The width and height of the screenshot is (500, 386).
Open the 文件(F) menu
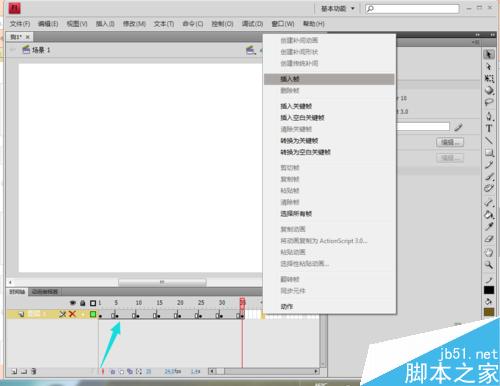20,24
